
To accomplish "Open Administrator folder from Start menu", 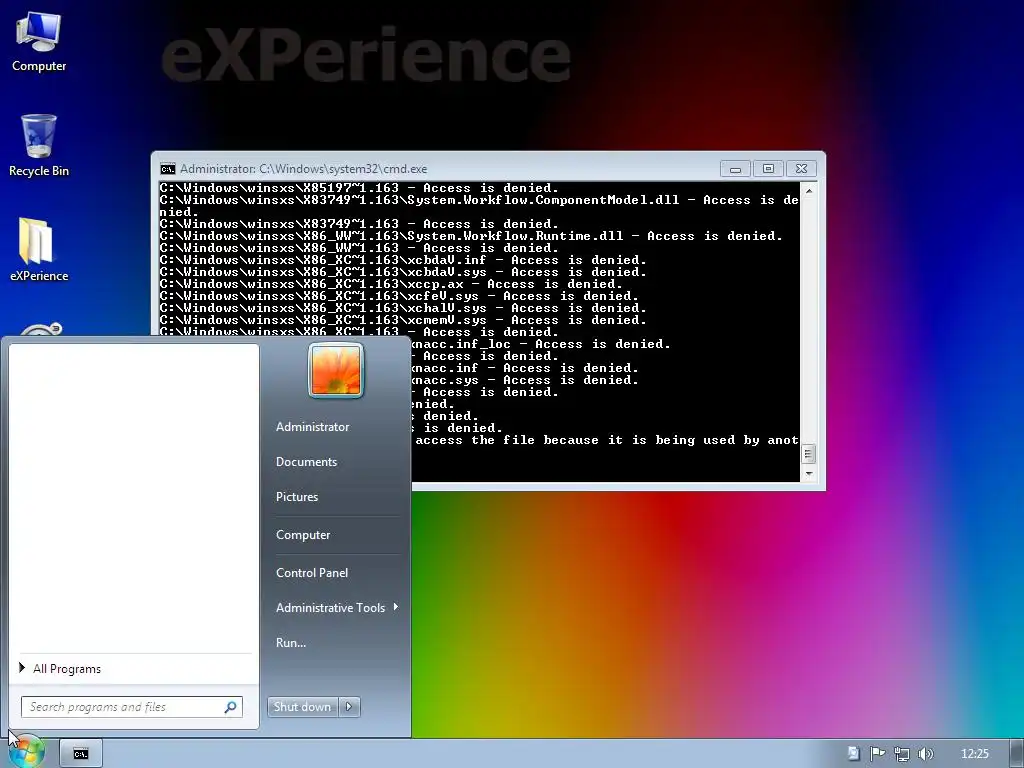I will coord(312,426).
